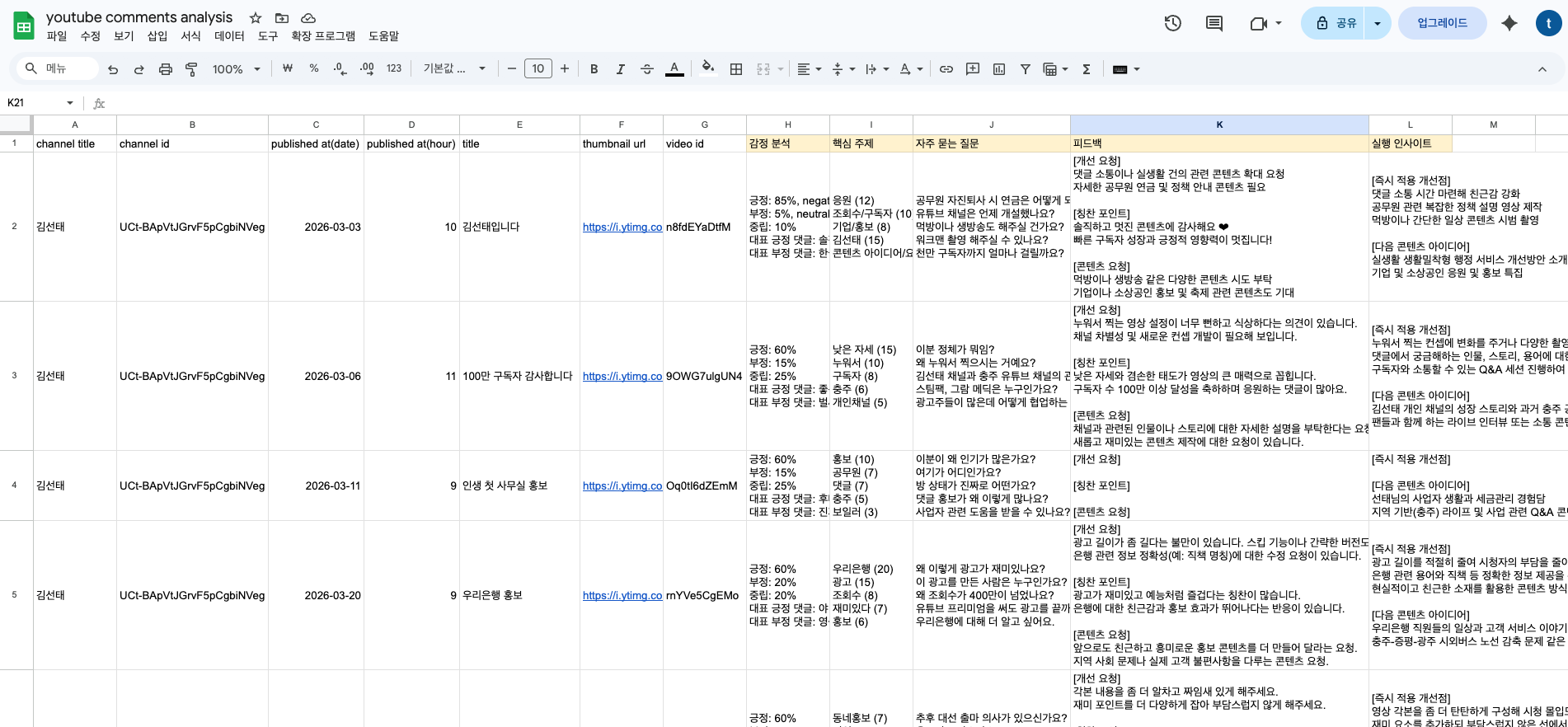Open the 보기 menu
1568x727 pixels.
(124, 36)
